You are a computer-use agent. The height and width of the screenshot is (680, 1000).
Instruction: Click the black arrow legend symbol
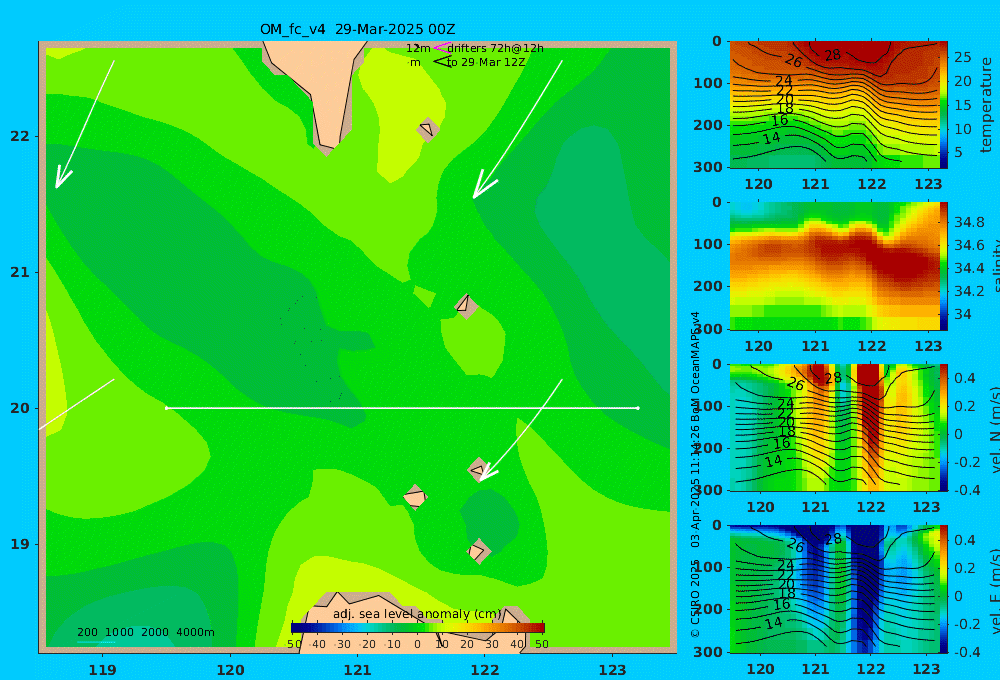click(x=441, y=62)
